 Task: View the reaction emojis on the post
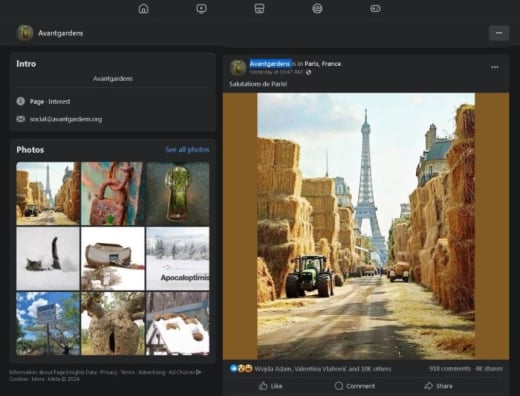(241, 369)
